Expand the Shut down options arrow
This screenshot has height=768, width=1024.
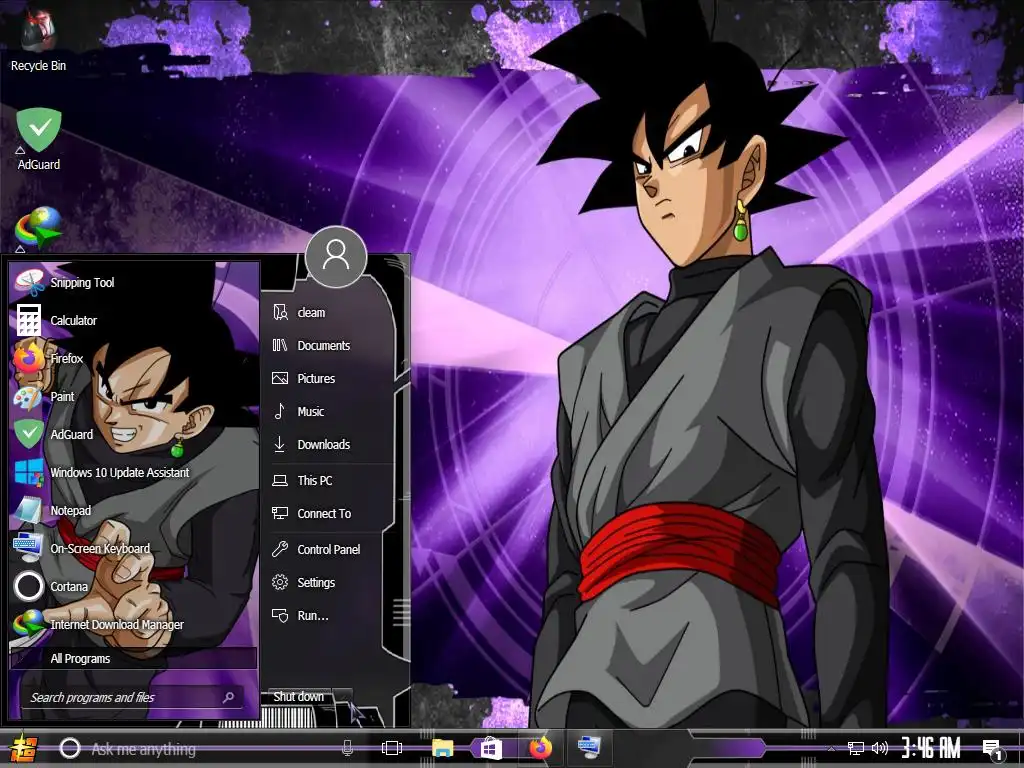[343, 697]
